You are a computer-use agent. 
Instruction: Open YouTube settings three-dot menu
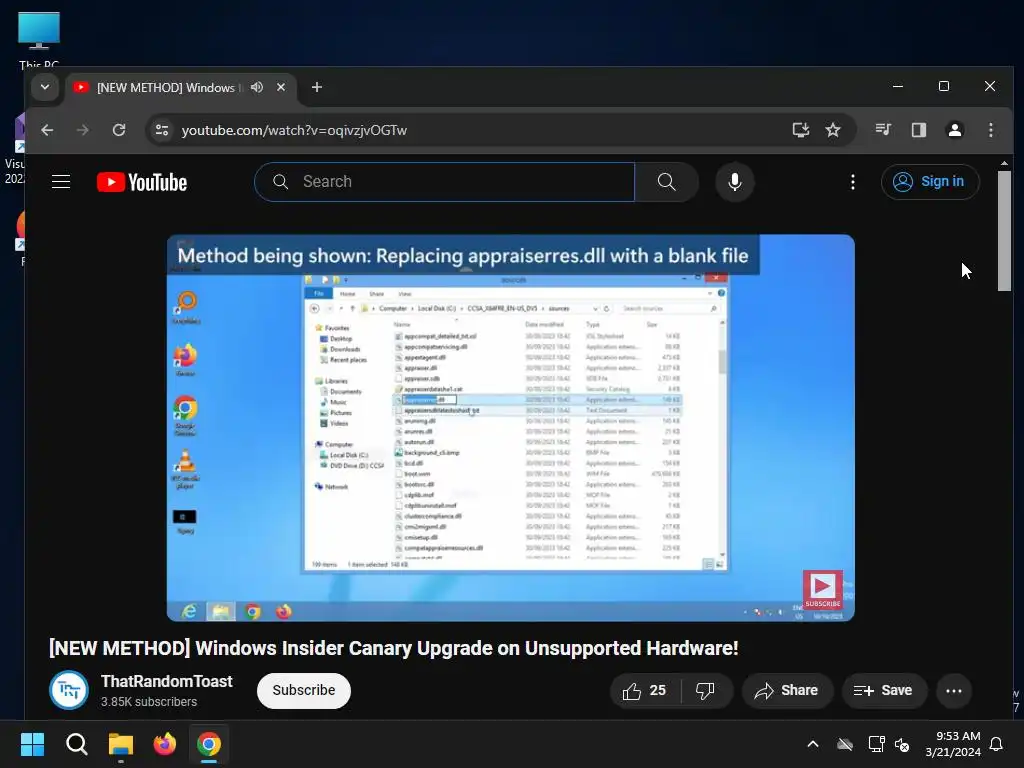click(x=852, y=182)
